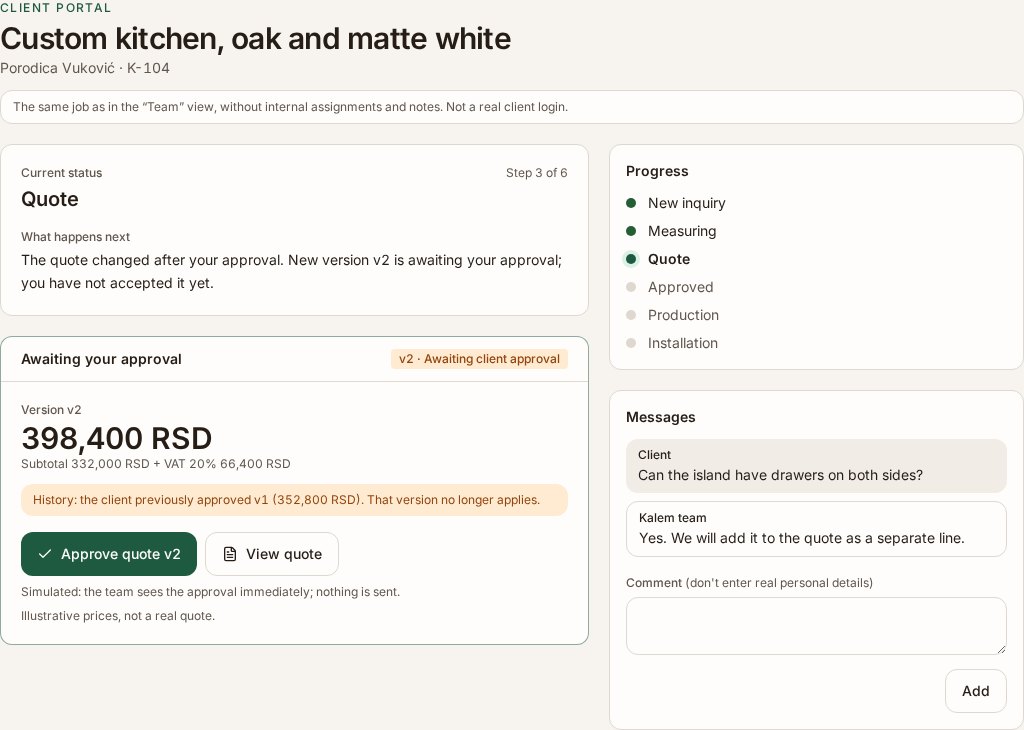Click the Approved progress dot
The image size is (1024, 730).
click(631, 287)
